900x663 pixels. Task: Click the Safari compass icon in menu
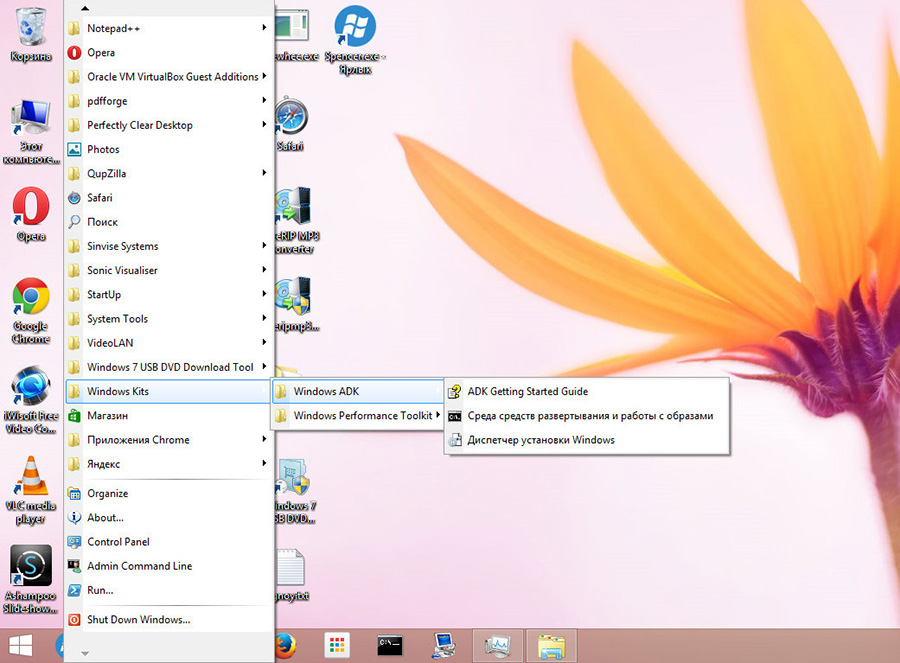coord(74,198)
